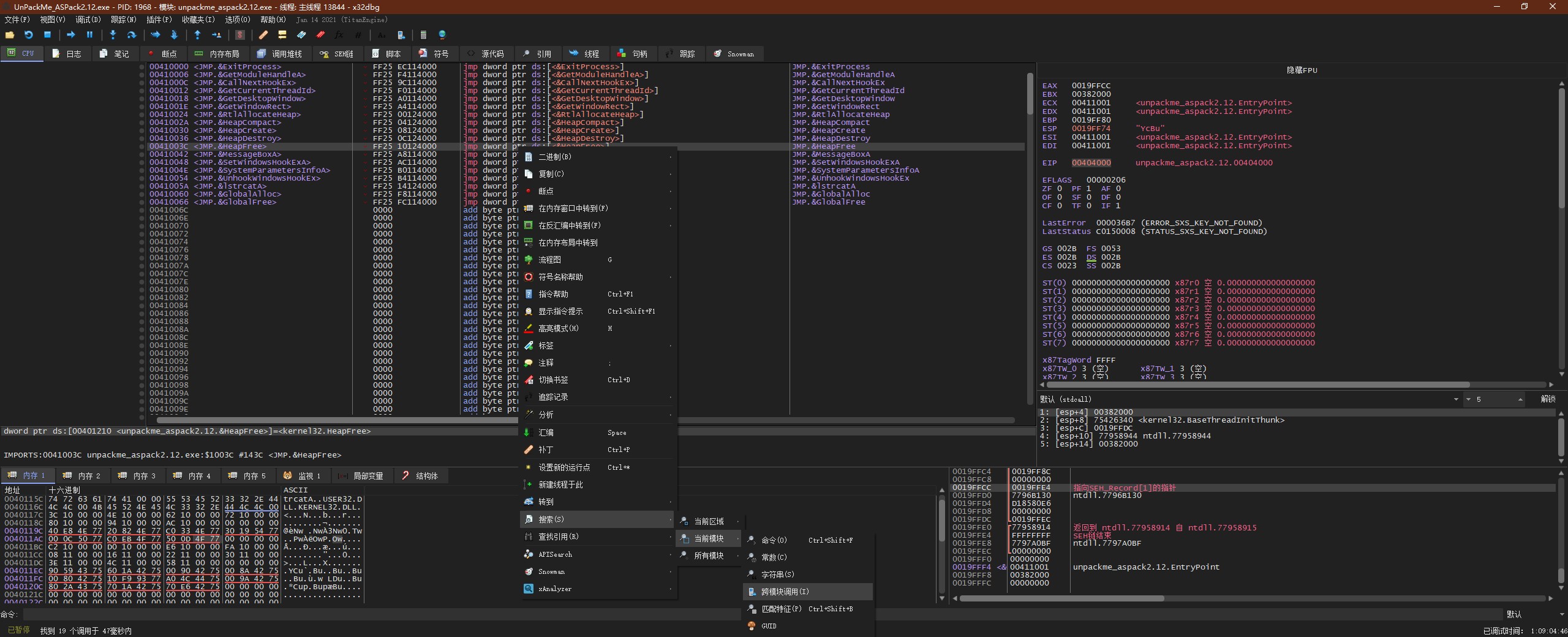This screenshot has height=637, width=1568.
Task: Switch to the 内存布局 tab
Action: 217,54
